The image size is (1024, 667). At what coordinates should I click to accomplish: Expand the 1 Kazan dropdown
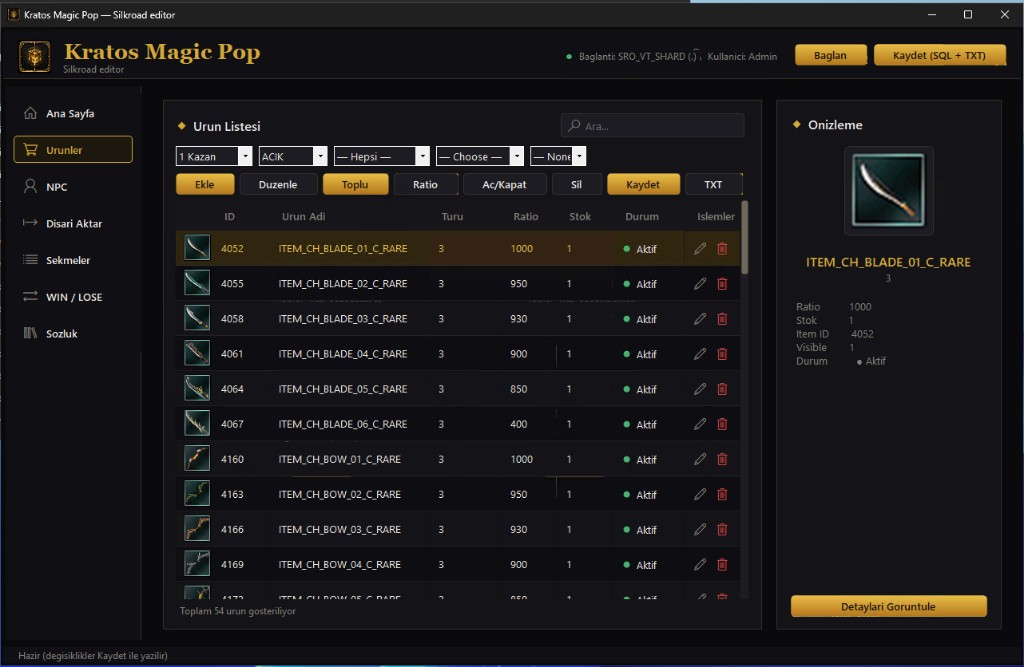tap(214, 156)
